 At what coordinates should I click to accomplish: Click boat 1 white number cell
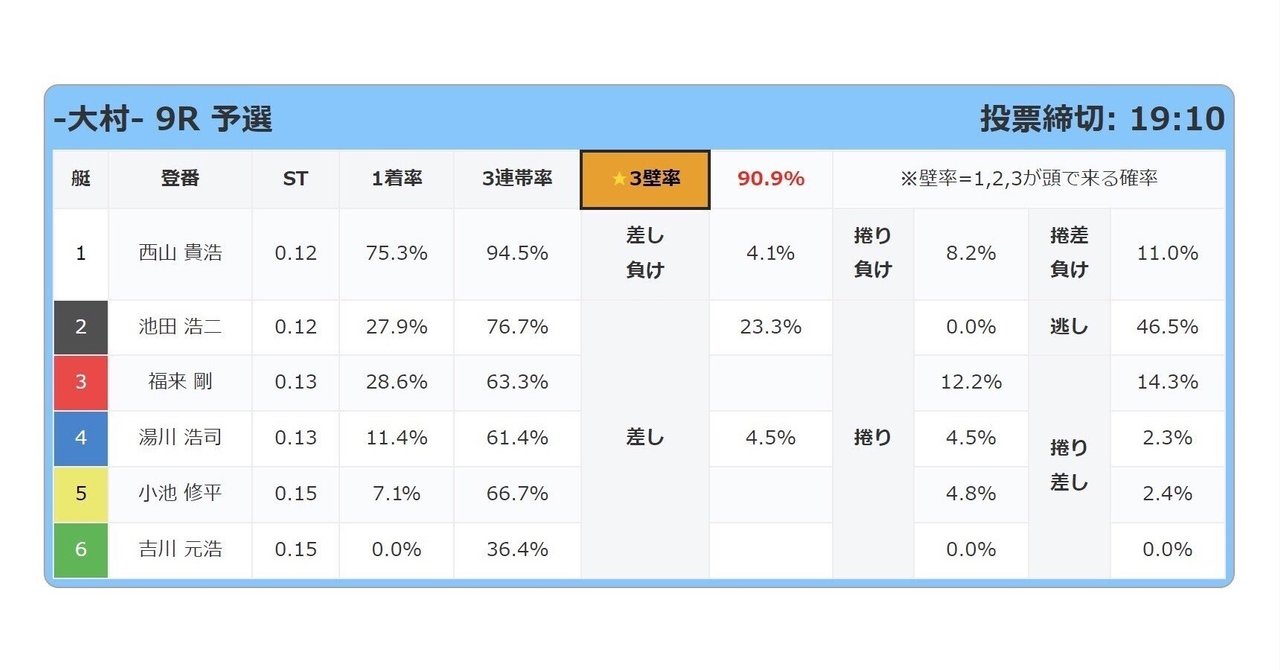[x=81, y=254]
